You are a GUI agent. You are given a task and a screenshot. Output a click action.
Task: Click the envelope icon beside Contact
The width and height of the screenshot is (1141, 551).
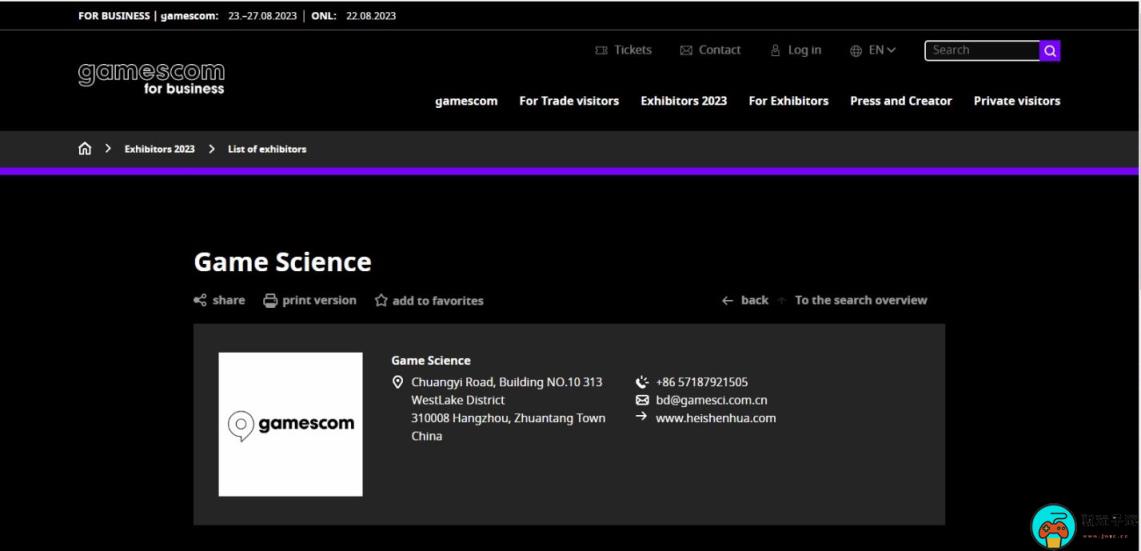click(x=685, y=50)
